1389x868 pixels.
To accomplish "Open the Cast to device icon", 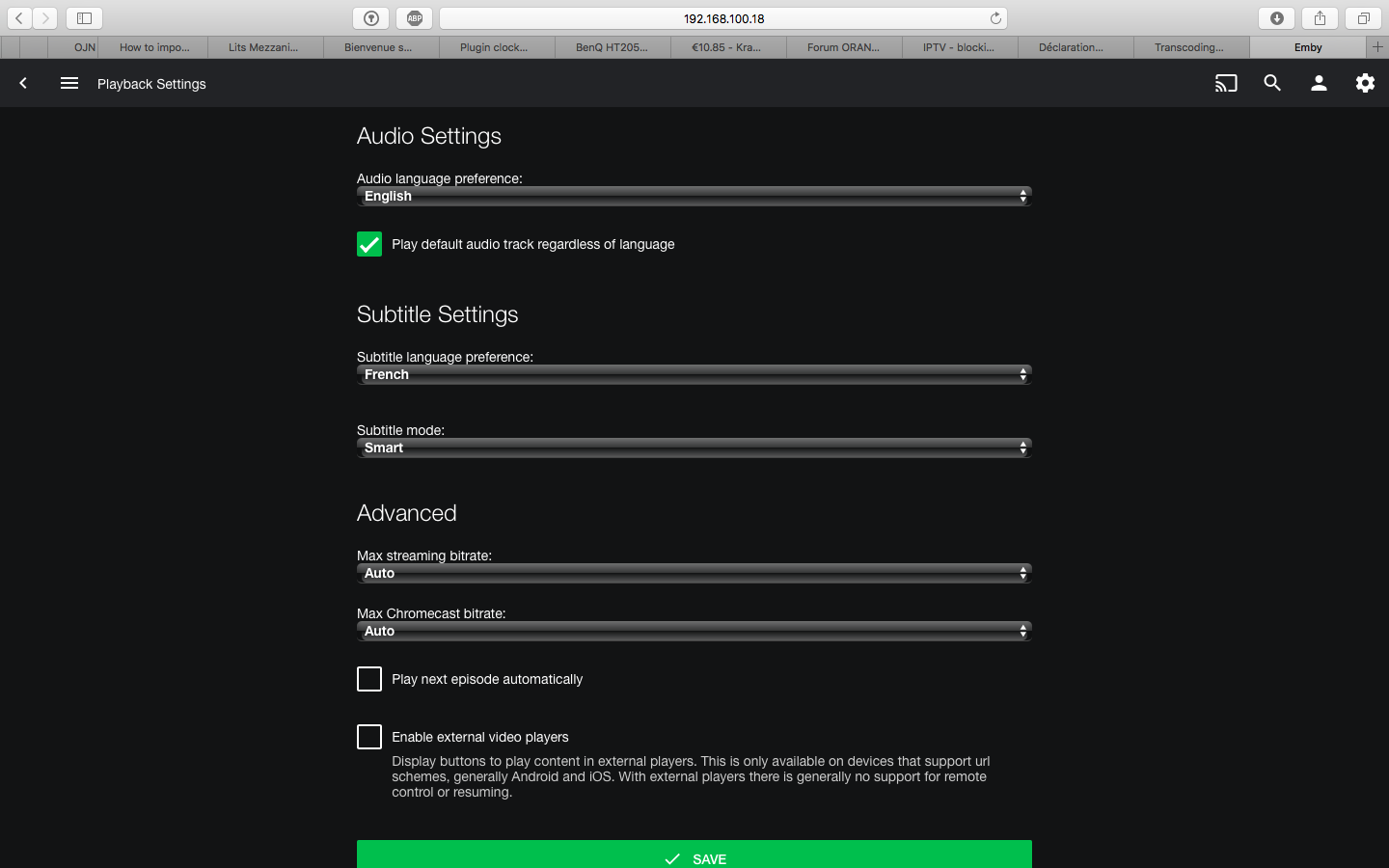I will [1226, 84].
